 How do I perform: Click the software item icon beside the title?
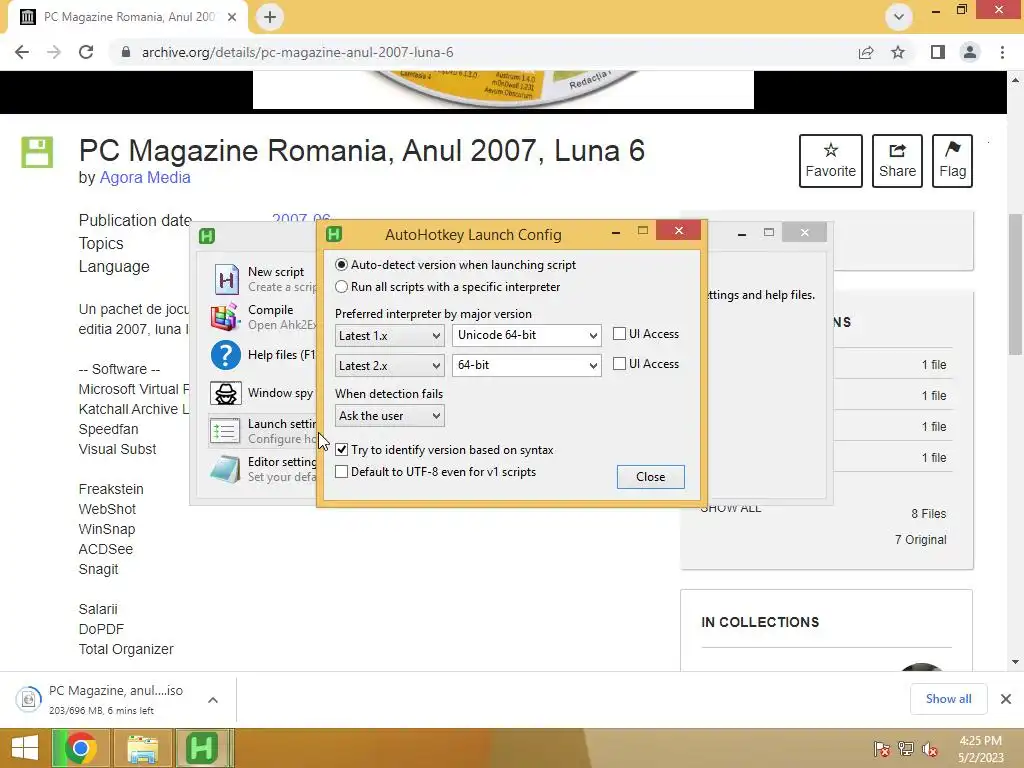click(x=37, y=152)
